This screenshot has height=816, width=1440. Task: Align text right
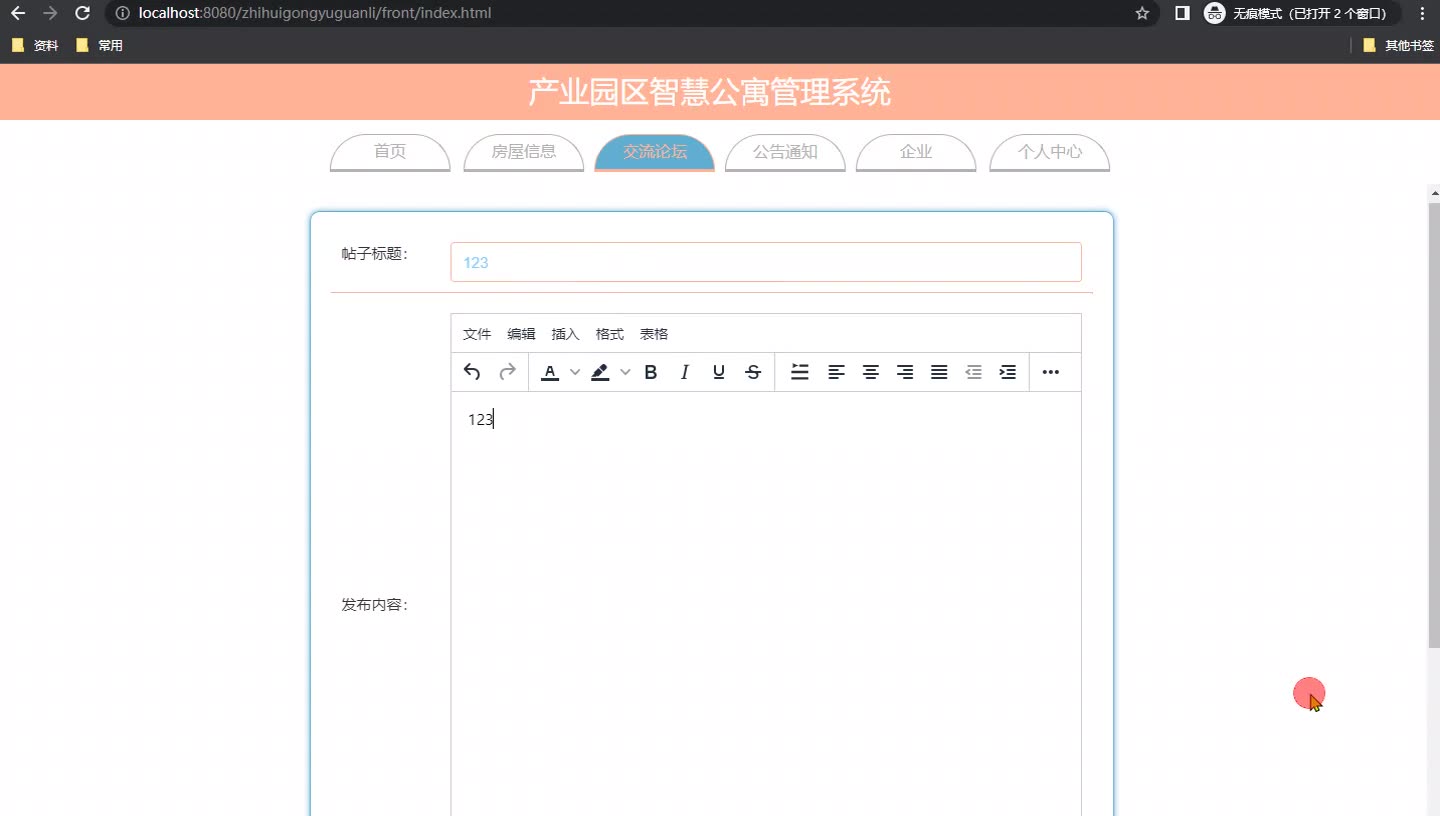[905, 372]
